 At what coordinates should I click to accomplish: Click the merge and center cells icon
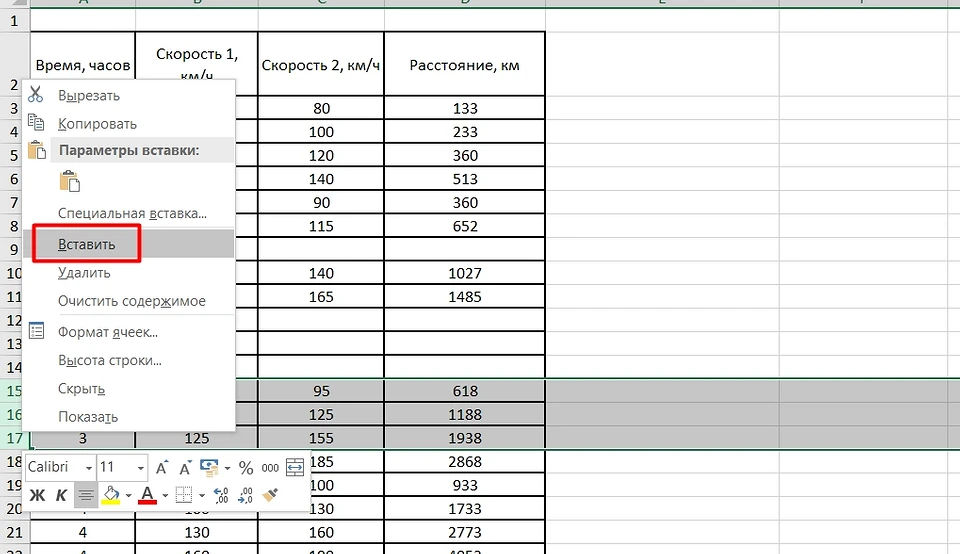click(x=295, y=468)
